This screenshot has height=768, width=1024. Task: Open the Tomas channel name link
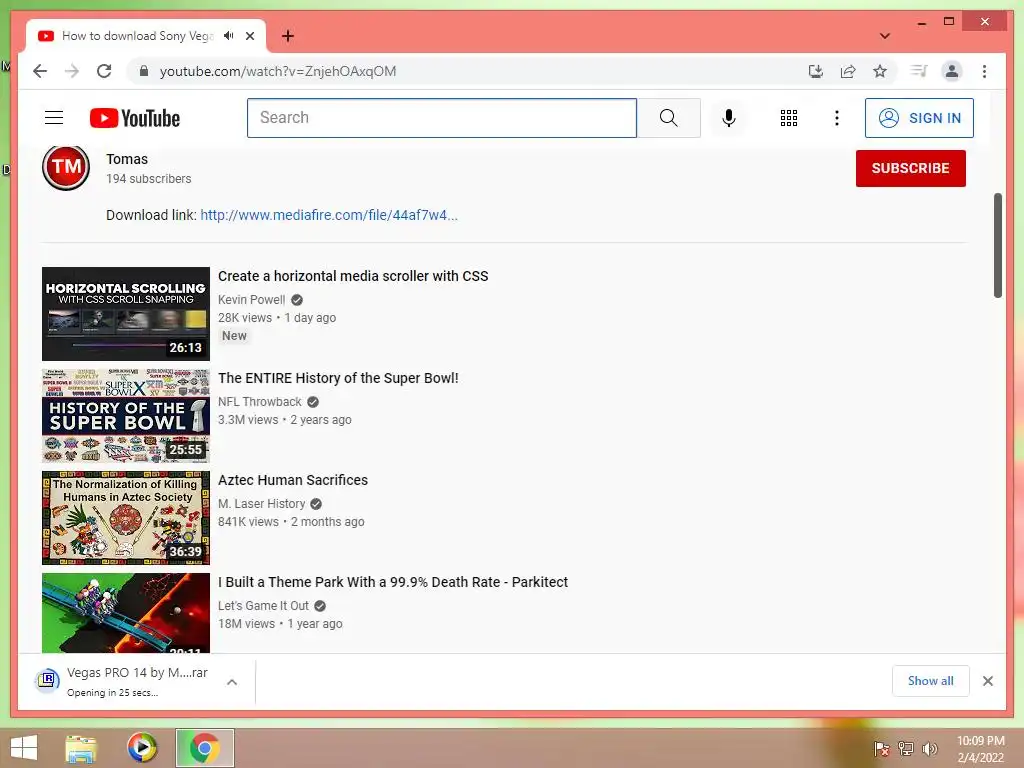click(x=127, y=159)
